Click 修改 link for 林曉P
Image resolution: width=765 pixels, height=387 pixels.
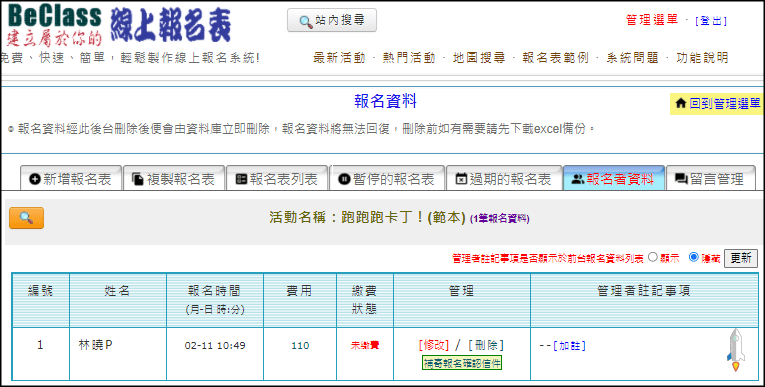[433, 345]
